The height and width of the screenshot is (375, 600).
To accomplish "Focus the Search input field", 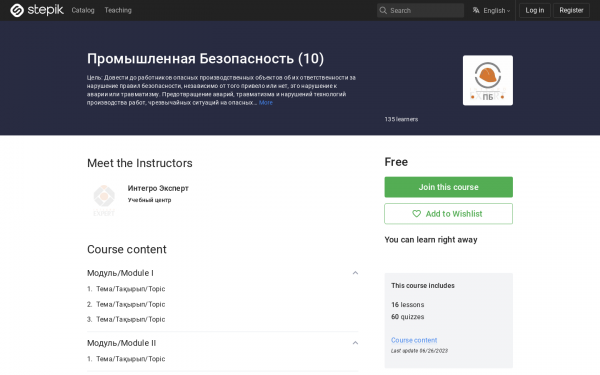I will 420,10.
